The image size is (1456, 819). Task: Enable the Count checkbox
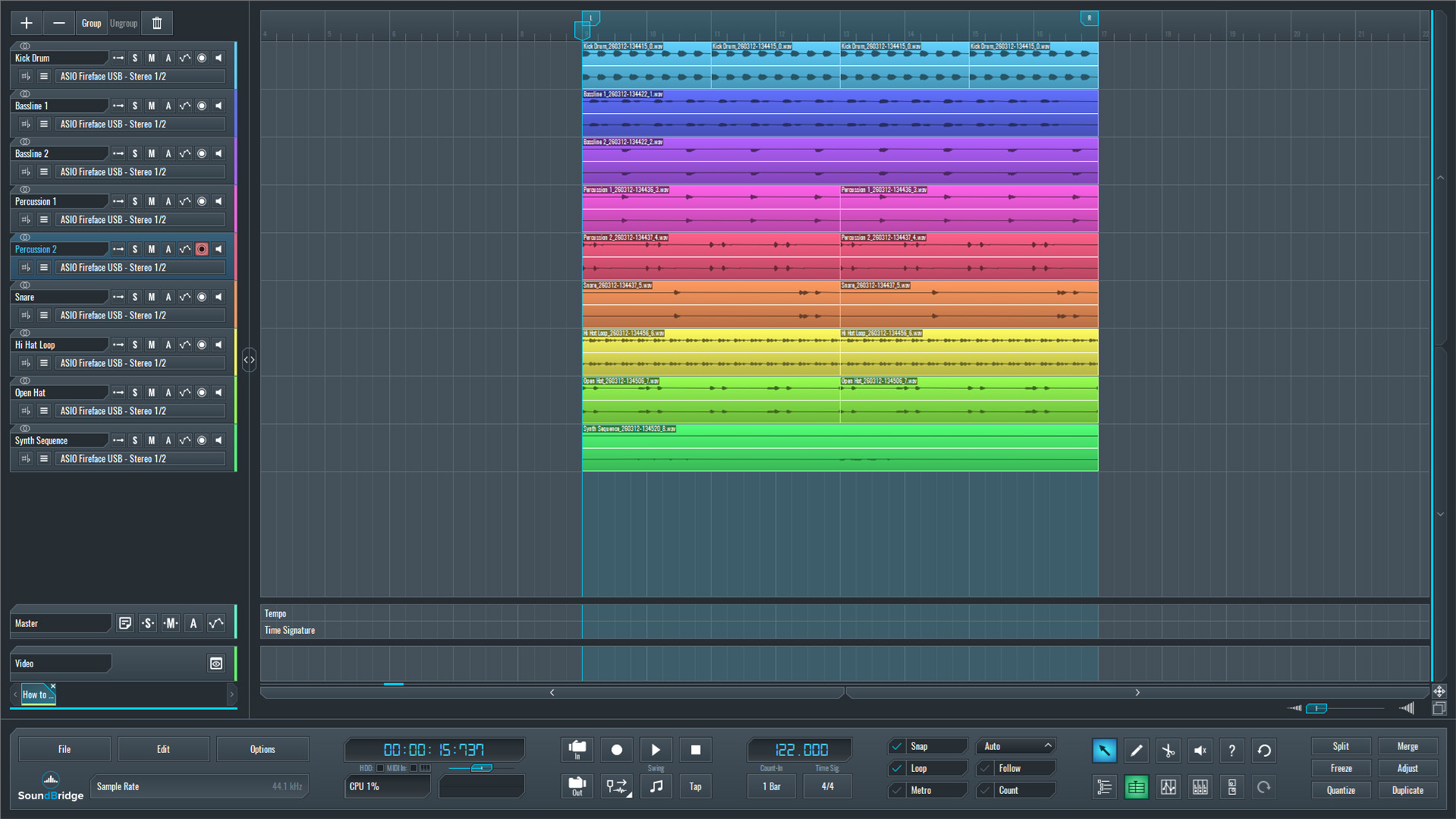[985, 790]
